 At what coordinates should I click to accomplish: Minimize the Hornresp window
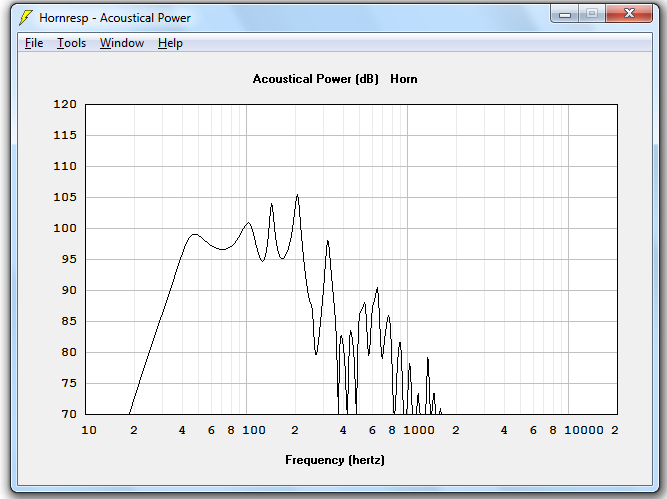click(x=564, y=14)
